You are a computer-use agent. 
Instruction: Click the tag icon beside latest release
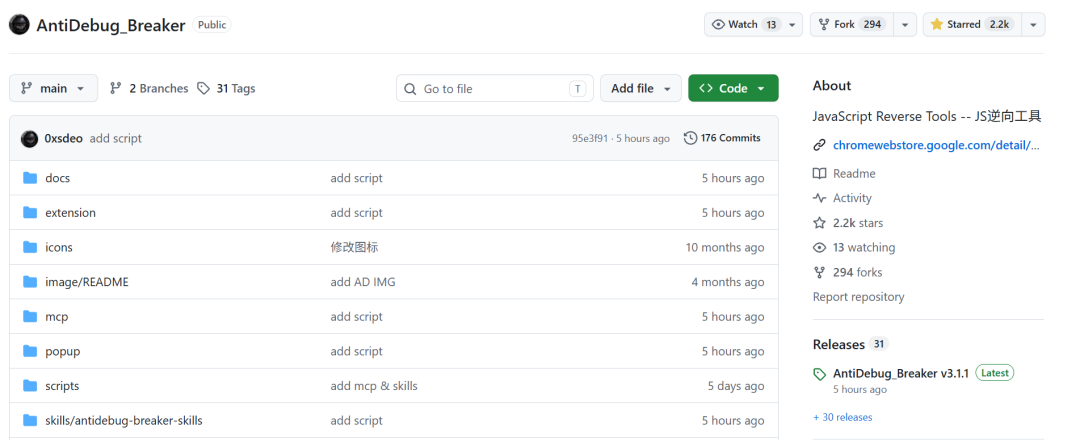(820, 374)
